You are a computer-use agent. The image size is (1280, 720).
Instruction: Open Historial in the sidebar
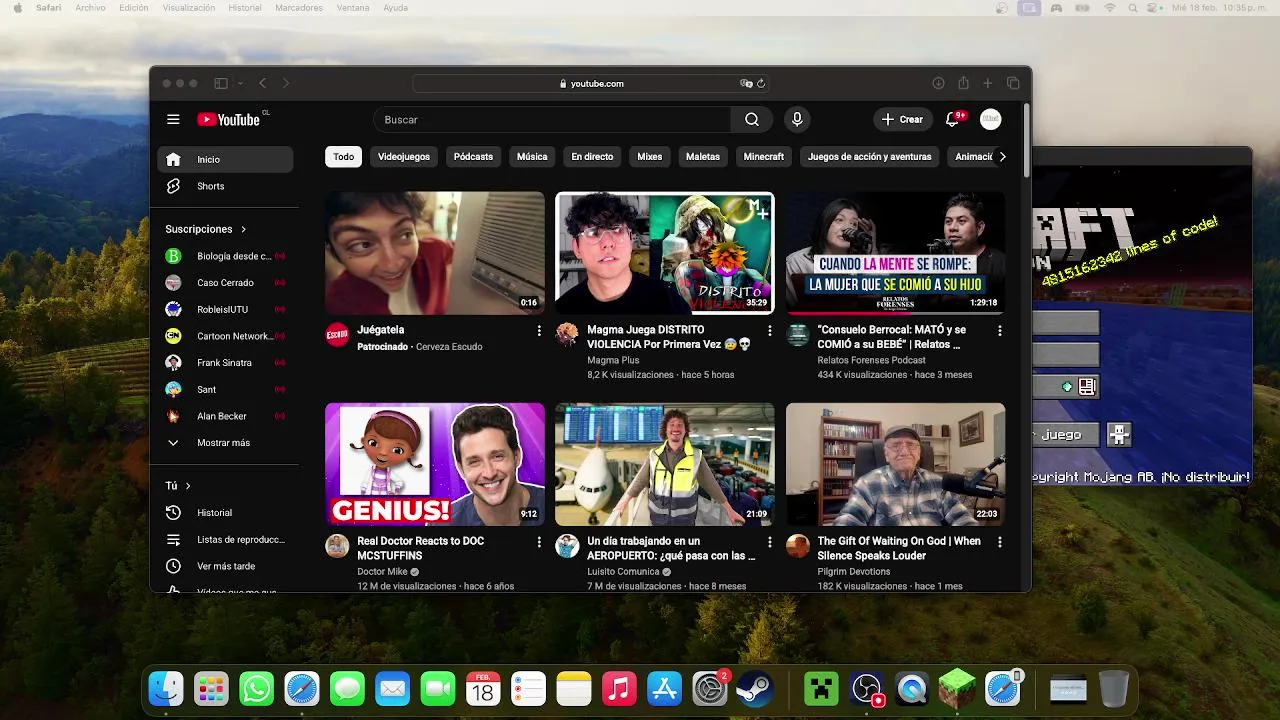pos(225,512)
